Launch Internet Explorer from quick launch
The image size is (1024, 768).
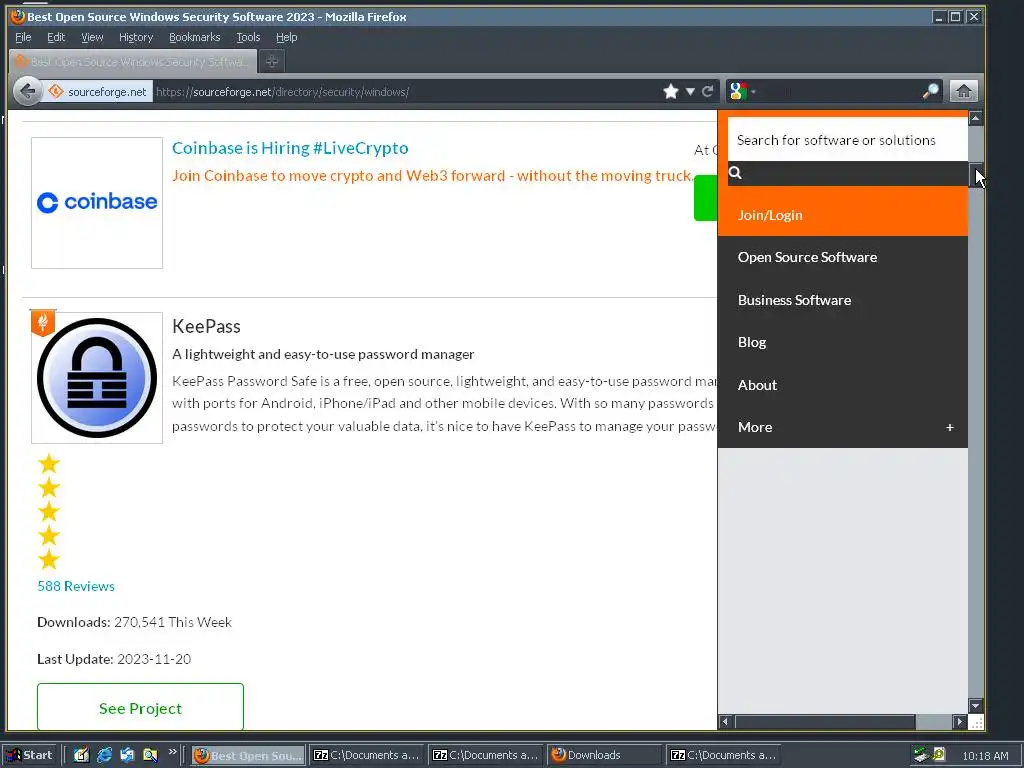(x=104, y=755)
